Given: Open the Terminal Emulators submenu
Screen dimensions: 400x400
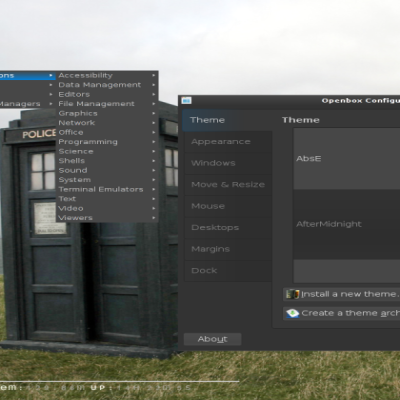Looking at the screenshot, I should [x=107, y=189].
